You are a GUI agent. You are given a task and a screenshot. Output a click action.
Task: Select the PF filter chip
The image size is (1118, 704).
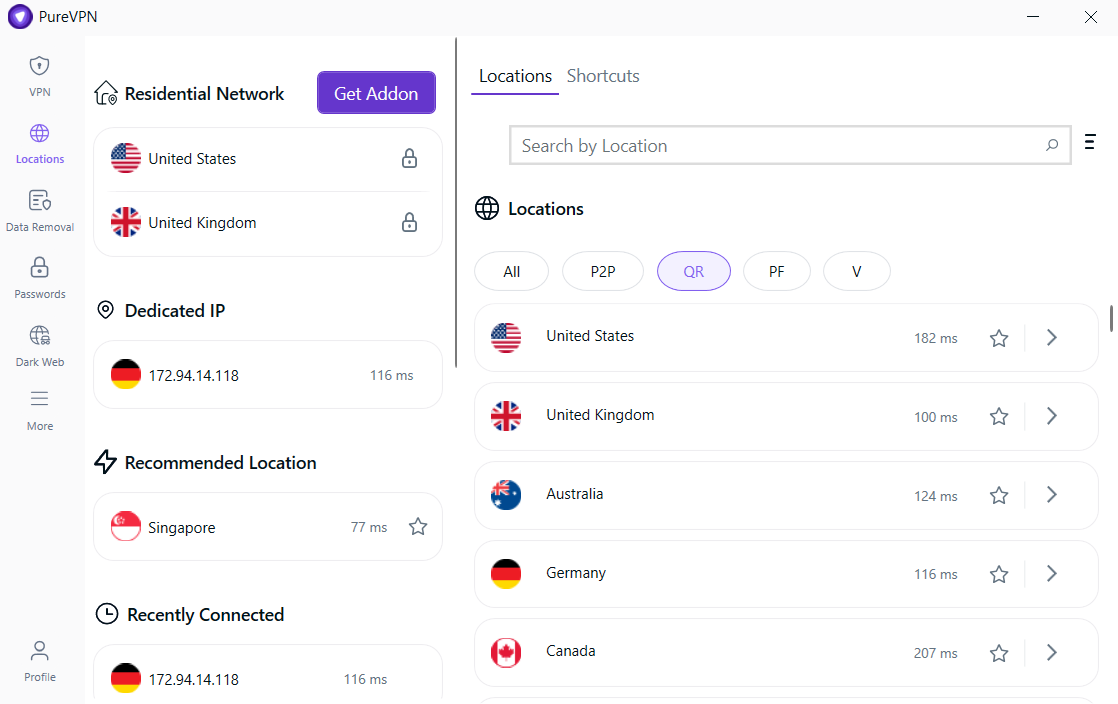(776, 272)
